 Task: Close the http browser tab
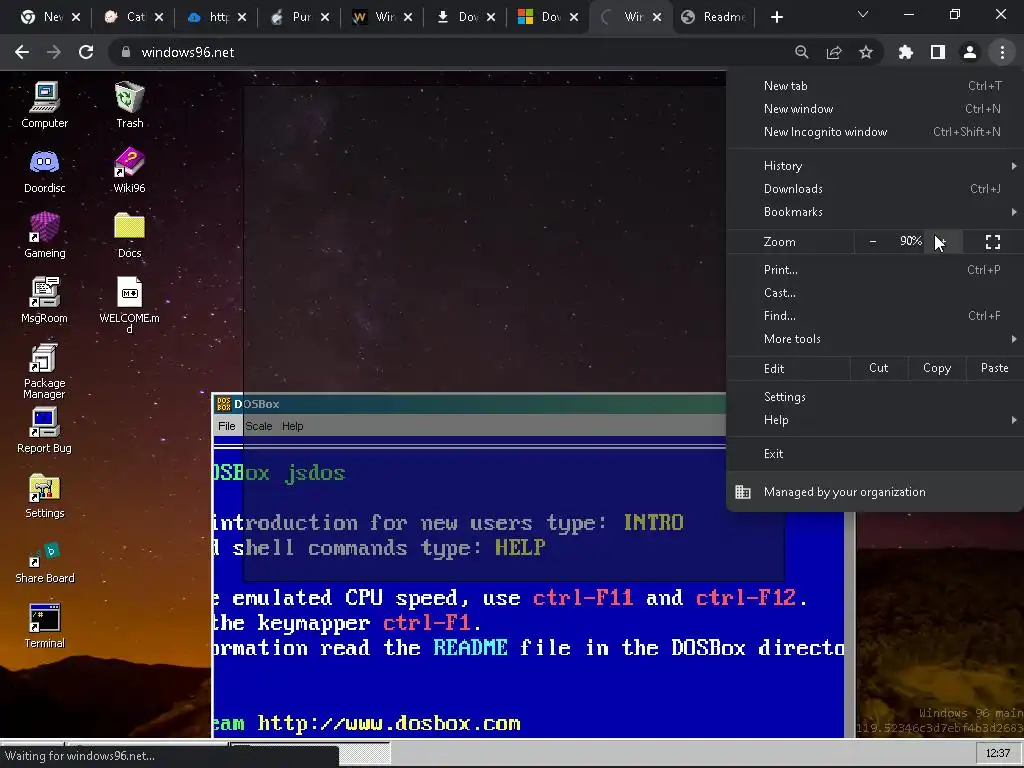(242, 17)
